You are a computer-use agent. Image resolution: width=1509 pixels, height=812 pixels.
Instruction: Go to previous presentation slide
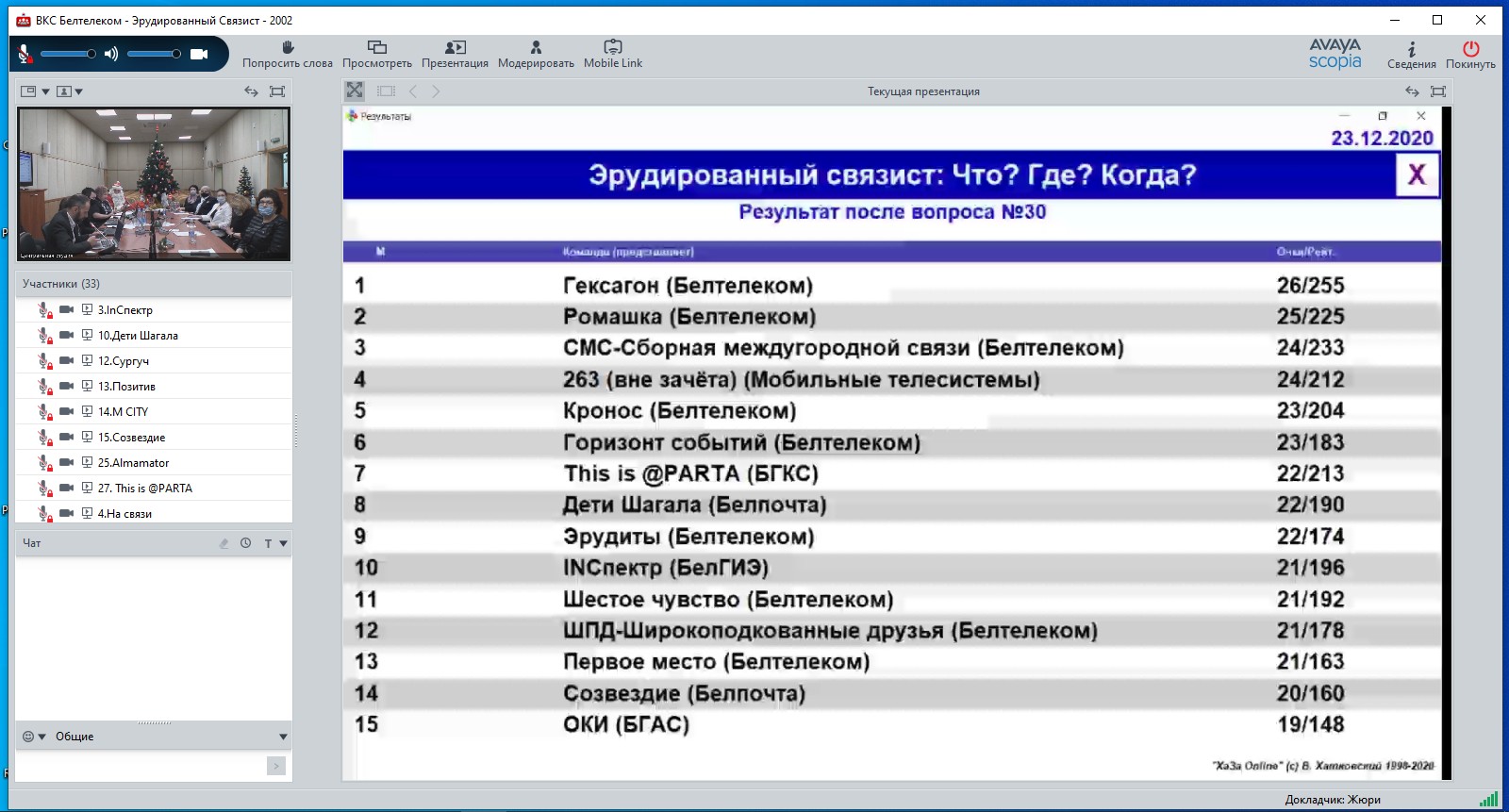point(413,91)
